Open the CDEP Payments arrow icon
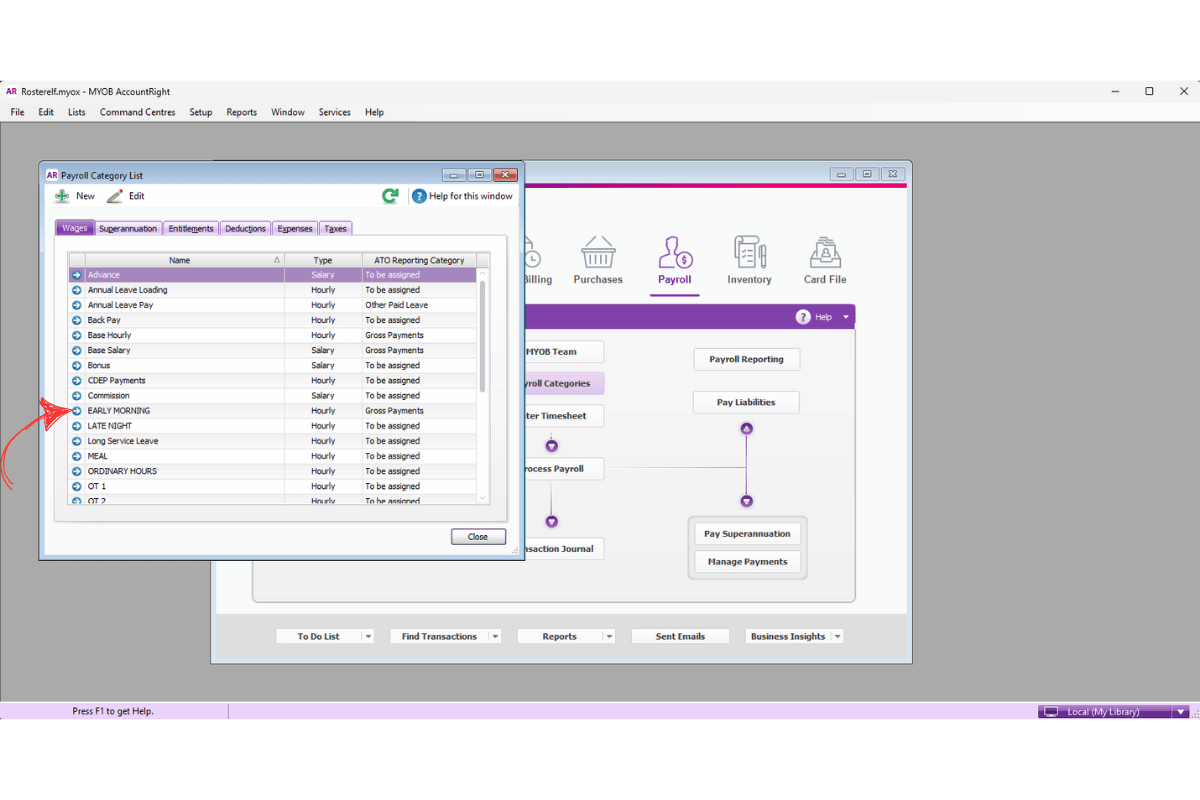The width and height of the screenshot is (1200, 800). point(77,380)
